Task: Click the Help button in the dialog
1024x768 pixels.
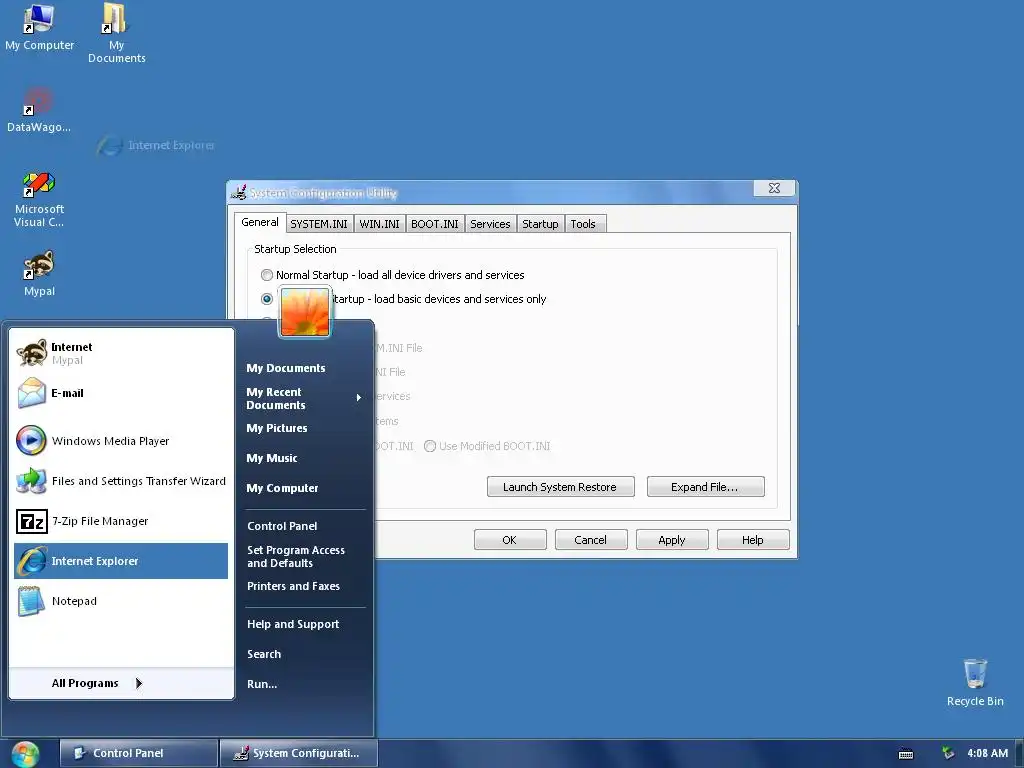Action: pyautogui.click(x=753, y=540)
